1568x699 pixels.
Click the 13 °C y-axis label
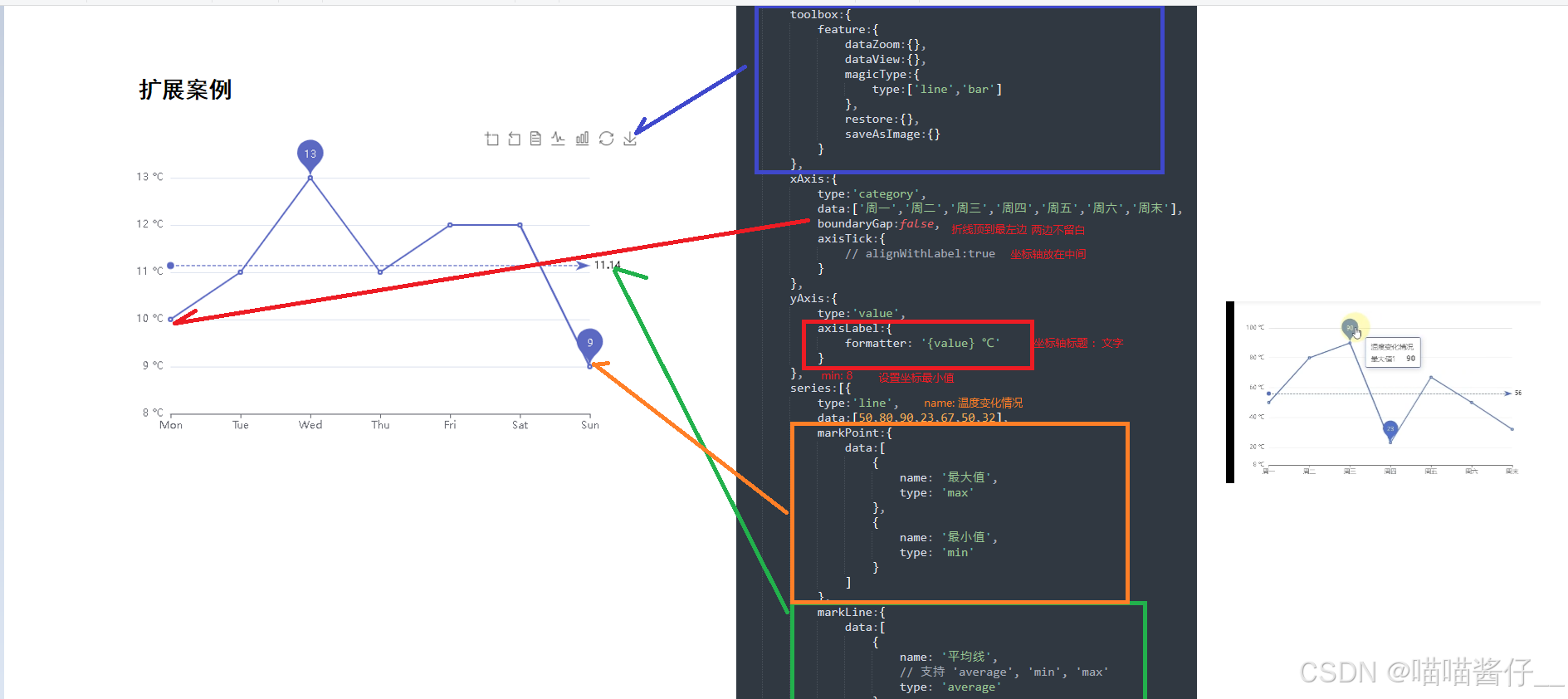tap(150, 177)
